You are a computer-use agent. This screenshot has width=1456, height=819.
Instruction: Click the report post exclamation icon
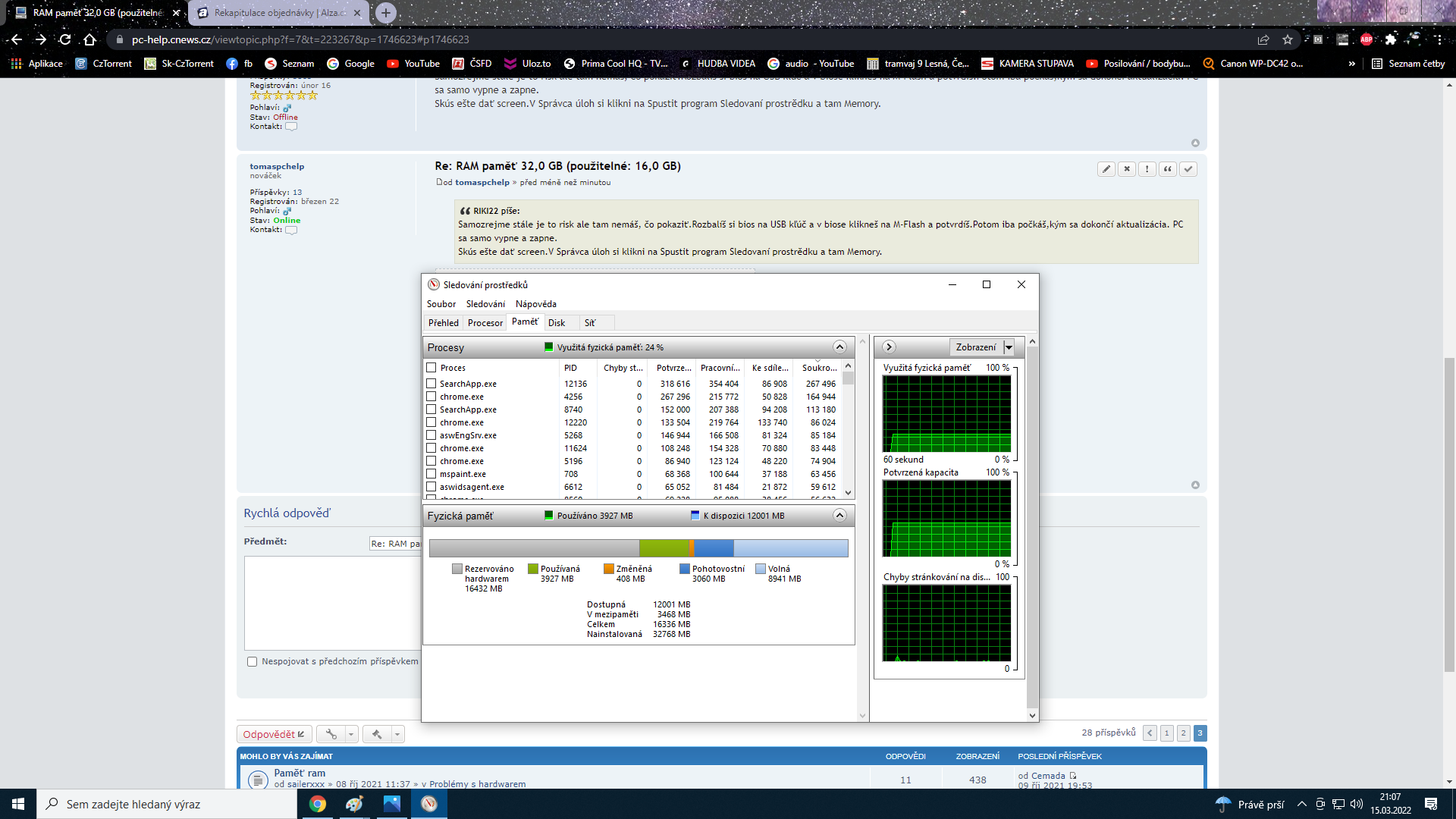[1147, 169]
